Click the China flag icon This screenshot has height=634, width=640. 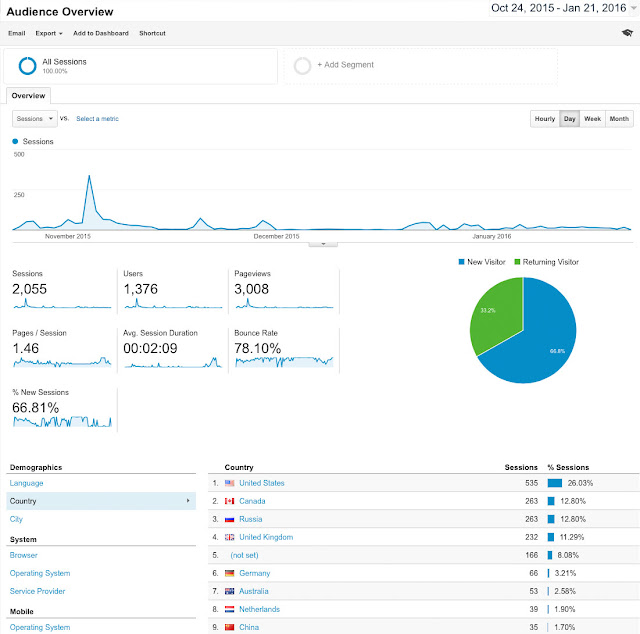pos(229,627)
